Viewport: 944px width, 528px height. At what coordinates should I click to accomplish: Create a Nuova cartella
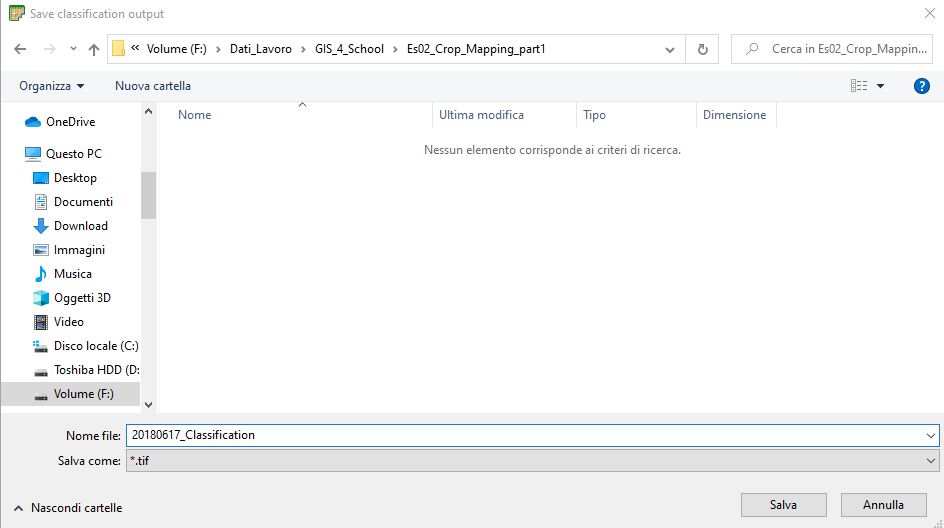(153, 86)
